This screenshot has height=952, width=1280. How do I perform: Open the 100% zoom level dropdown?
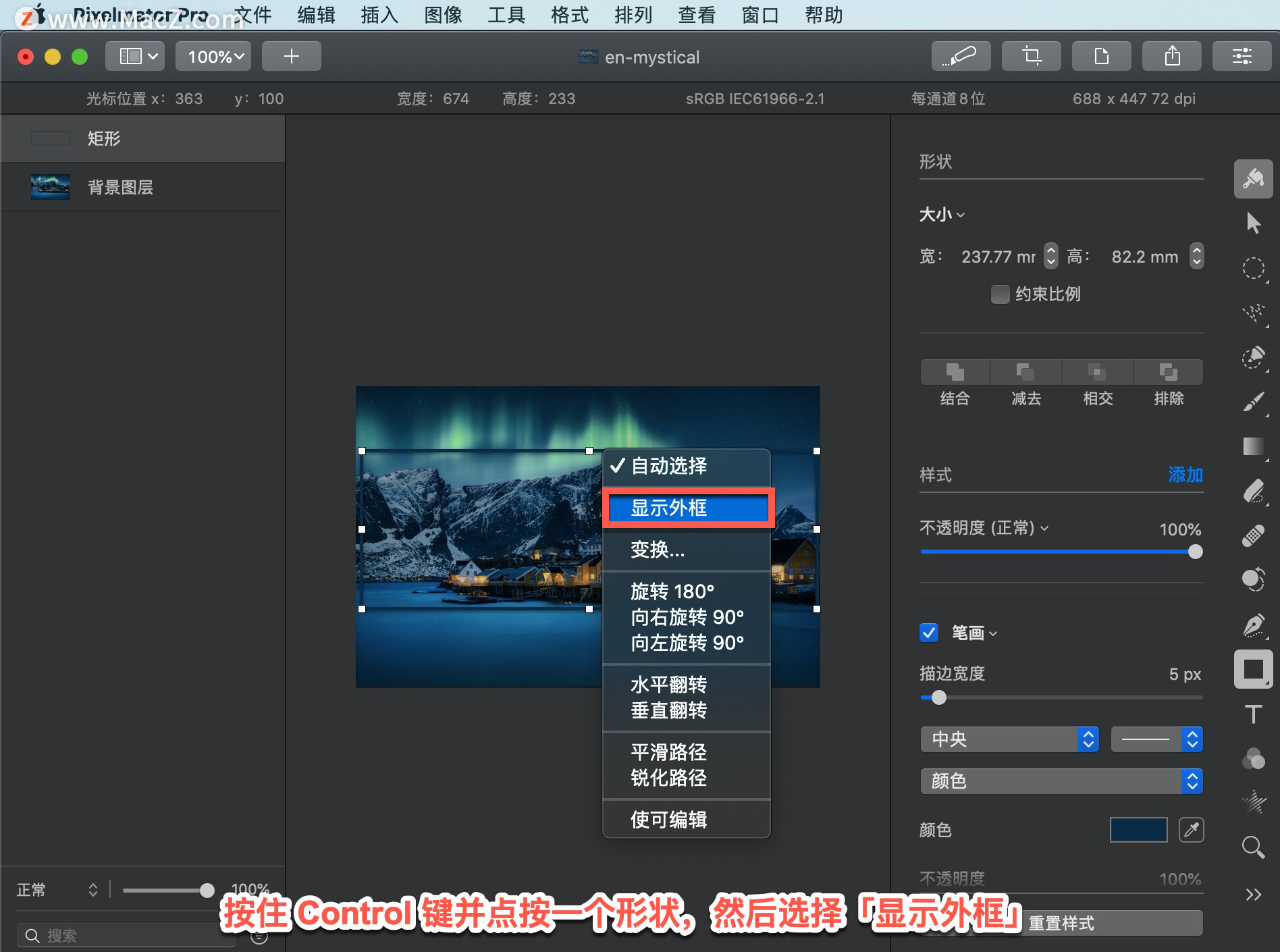(213, 56)
